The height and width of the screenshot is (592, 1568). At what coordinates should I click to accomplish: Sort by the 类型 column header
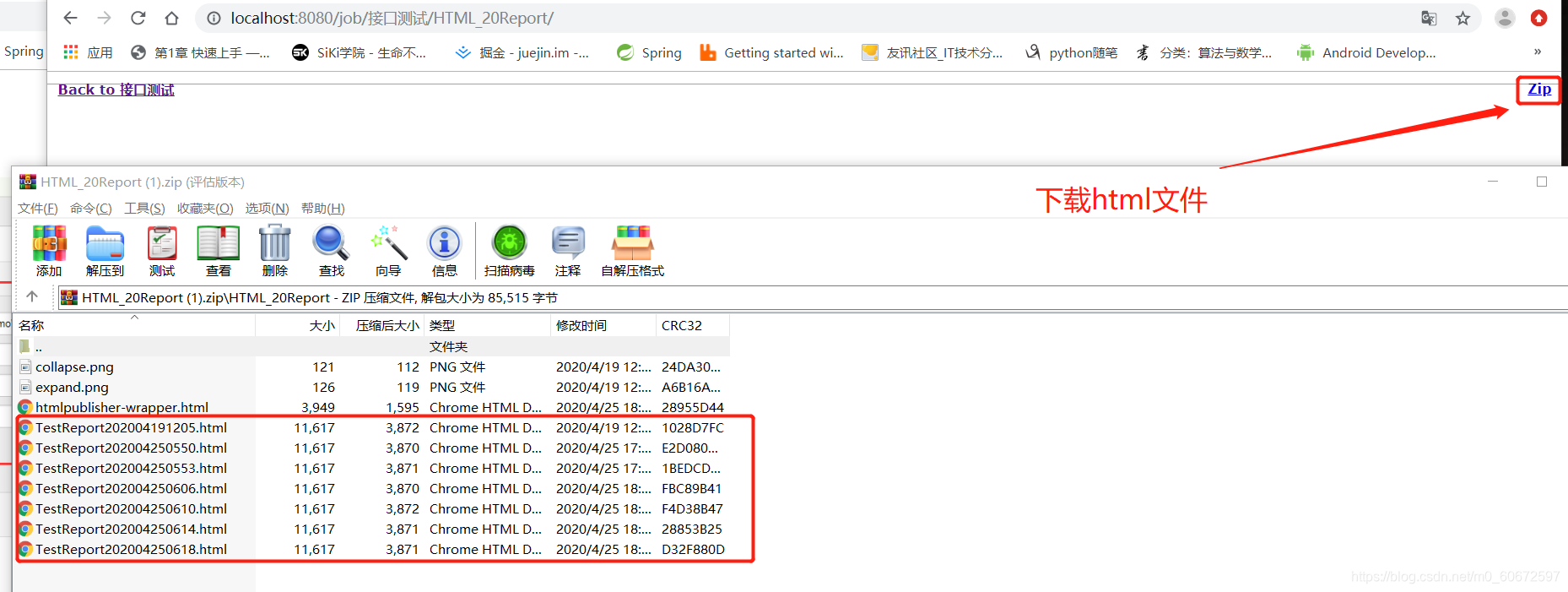point(487,325)
